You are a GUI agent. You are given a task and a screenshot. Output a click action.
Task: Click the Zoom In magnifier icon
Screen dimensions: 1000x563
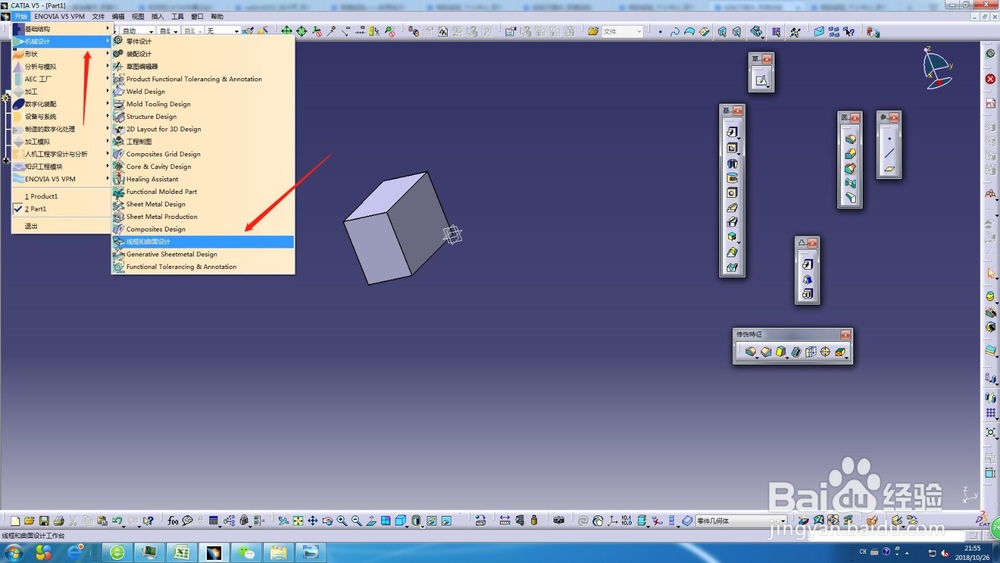point(342,521)
